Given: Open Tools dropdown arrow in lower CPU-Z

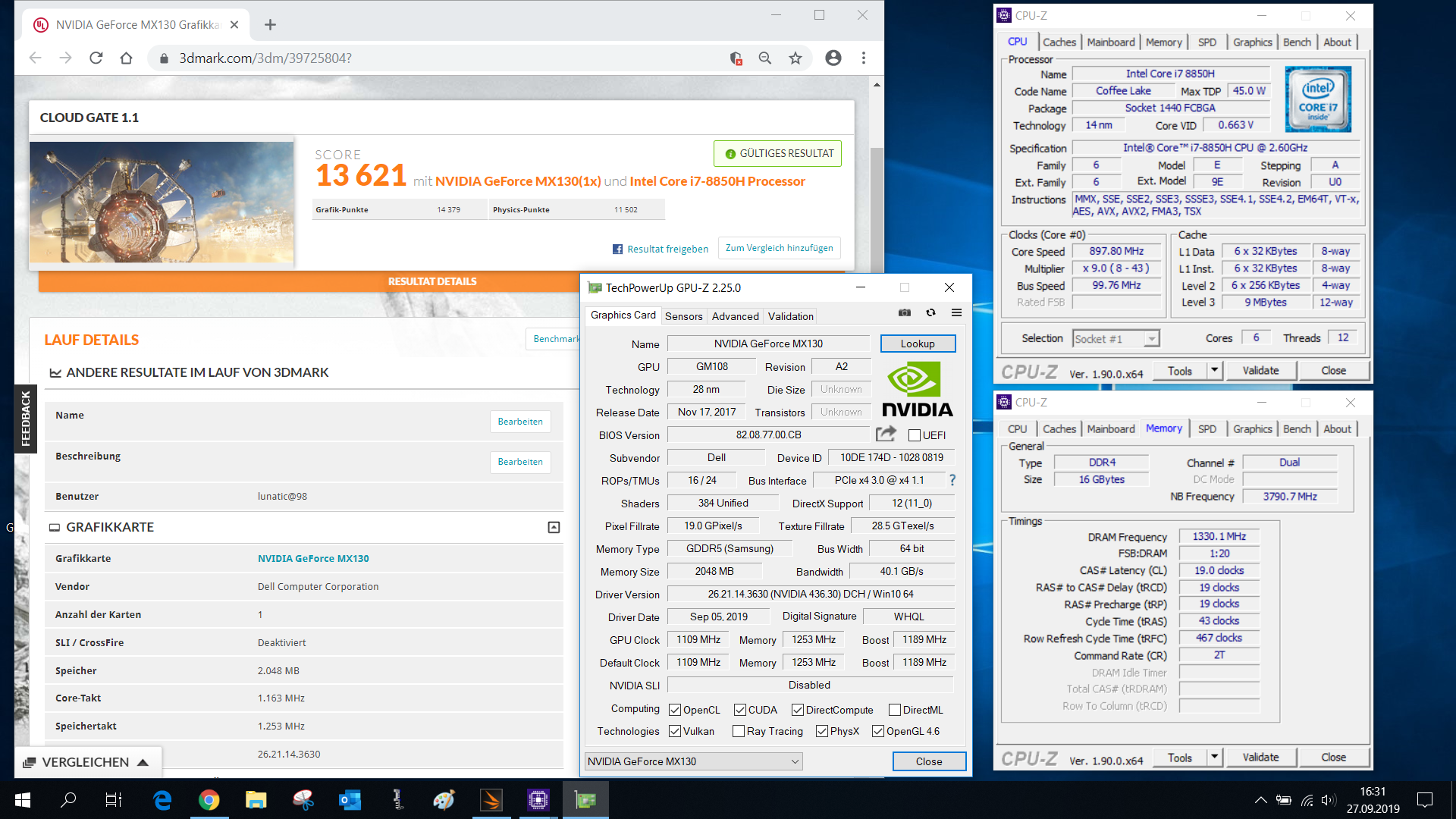Looking at the screenshot, I should click(1214, 757).
